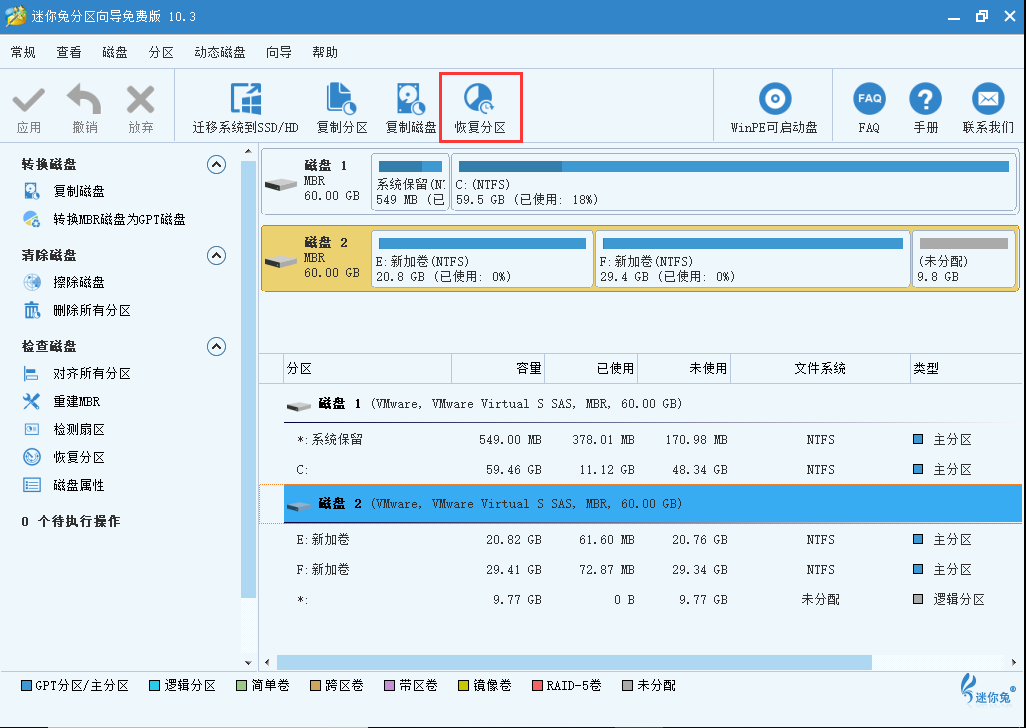
Task: Click the horizontal scrollbar left arrow
Action: click(266, 663)
